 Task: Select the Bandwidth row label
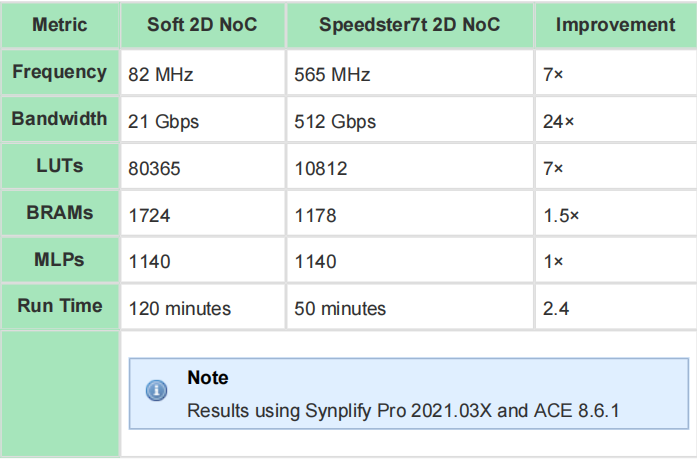click(59, 119)
